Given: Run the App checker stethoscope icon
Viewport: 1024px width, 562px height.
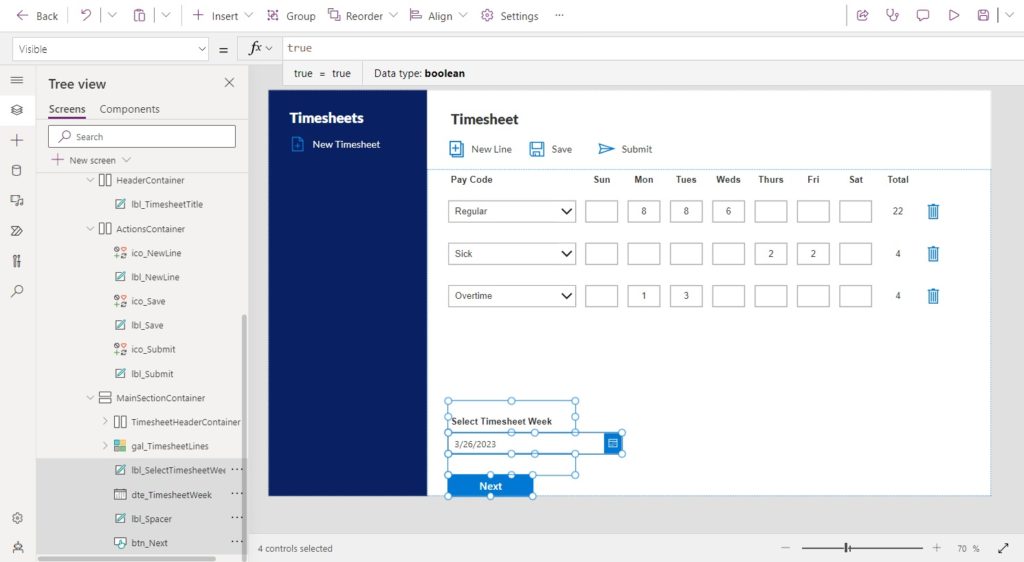Looking at the screenshot, I should pyautogui.click(x=892, y=15).
